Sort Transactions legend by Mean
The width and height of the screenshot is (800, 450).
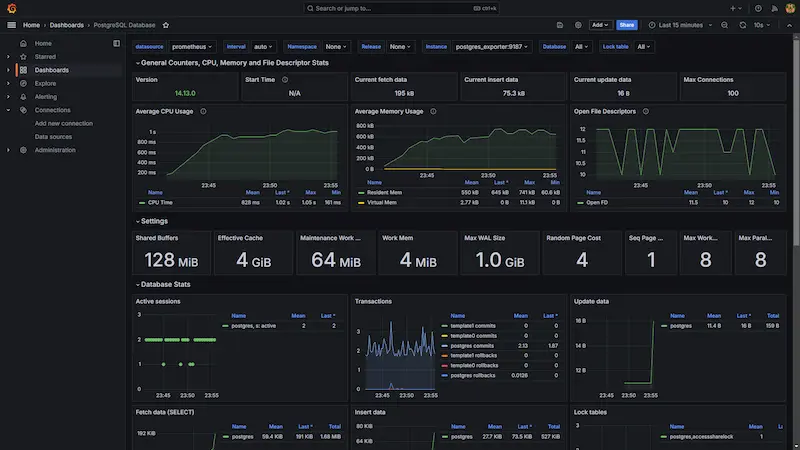point(520,316)
